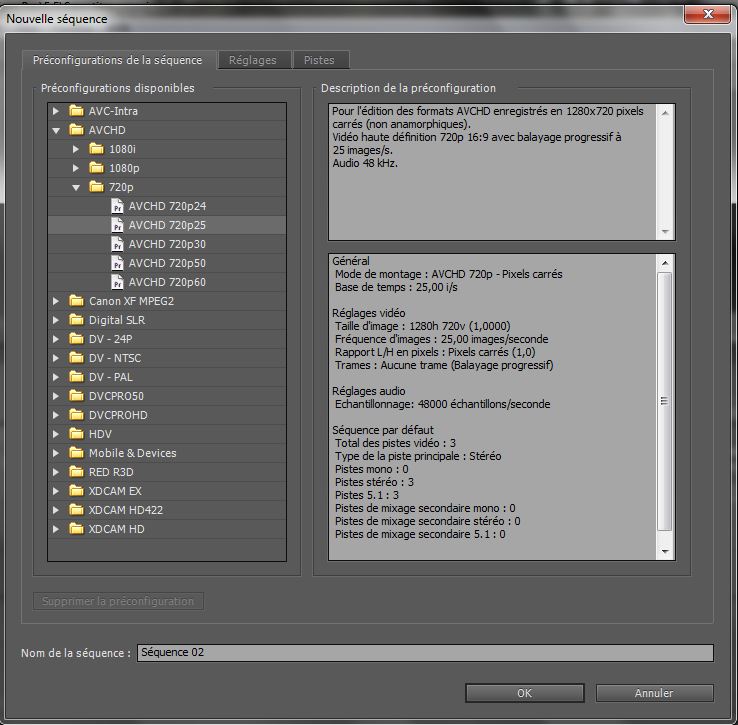Click the Digital SLR folder icon

(x=76, y=320)
